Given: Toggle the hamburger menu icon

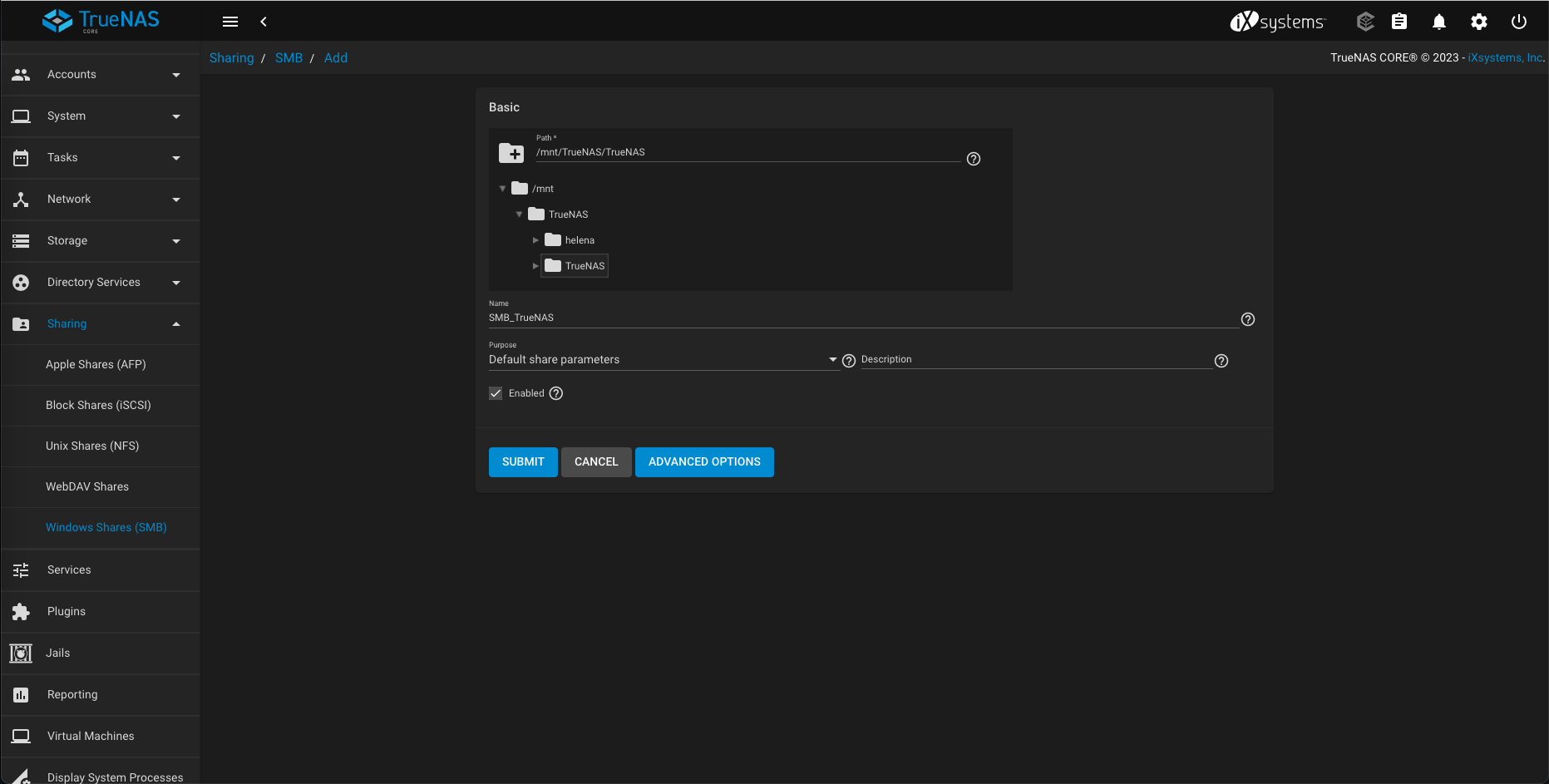Looking at the screenshot, I should [x=230, y=22].
